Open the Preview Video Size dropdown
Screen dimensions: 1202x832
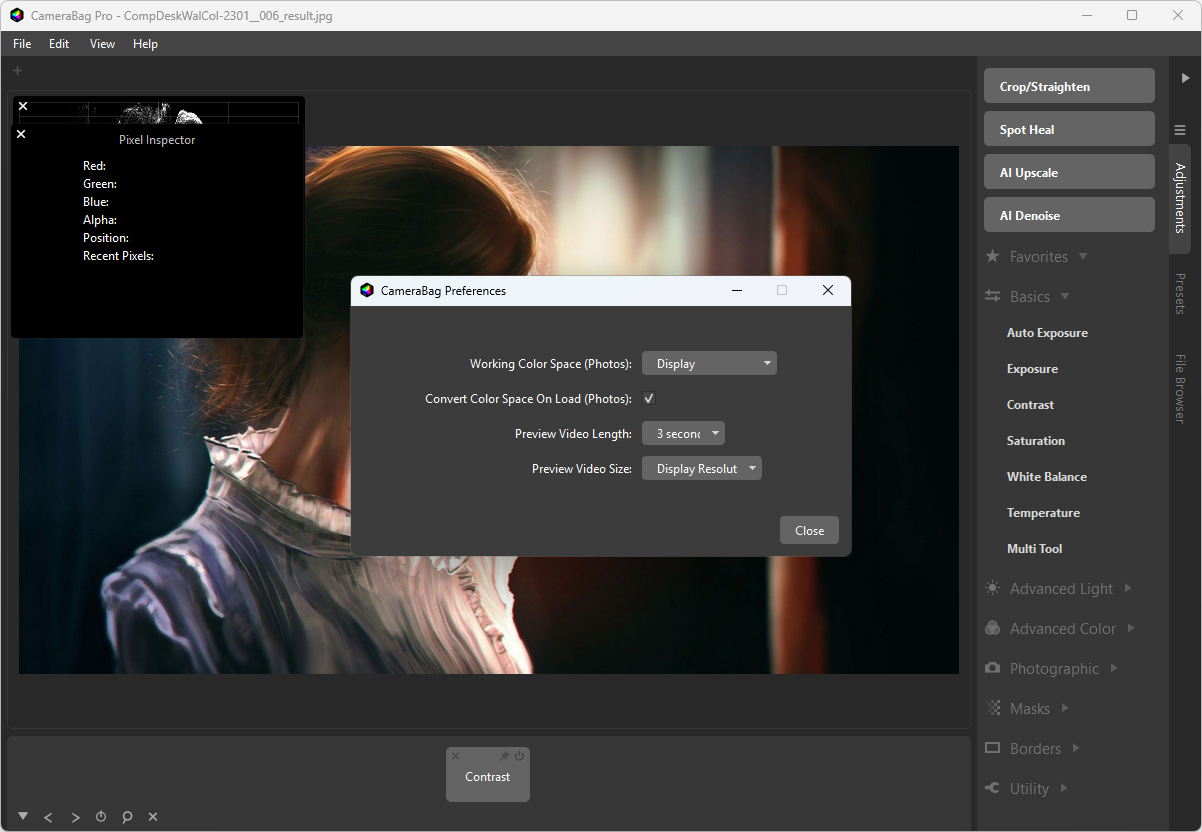[x=702, y=468]
